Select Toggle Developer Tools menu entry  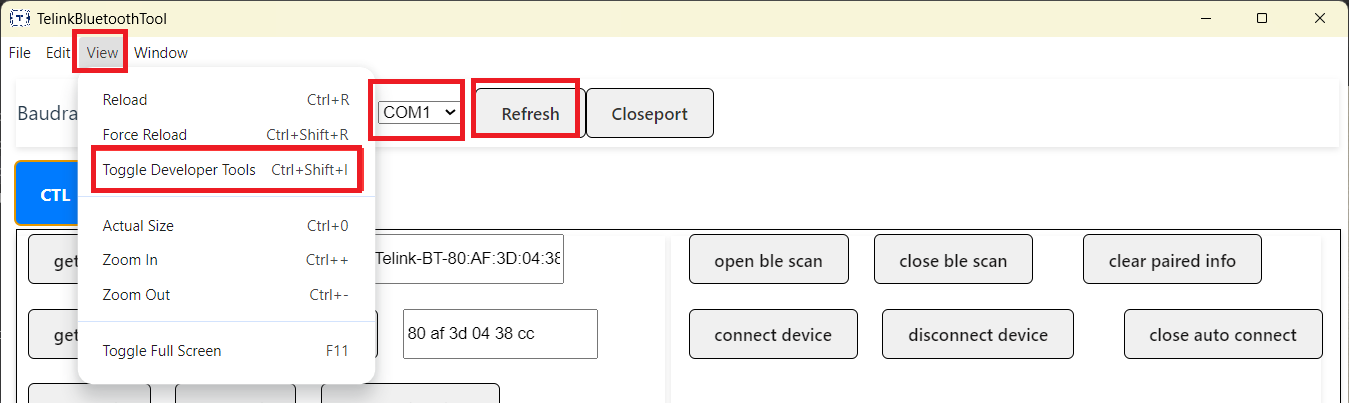[x=226, y=170]
